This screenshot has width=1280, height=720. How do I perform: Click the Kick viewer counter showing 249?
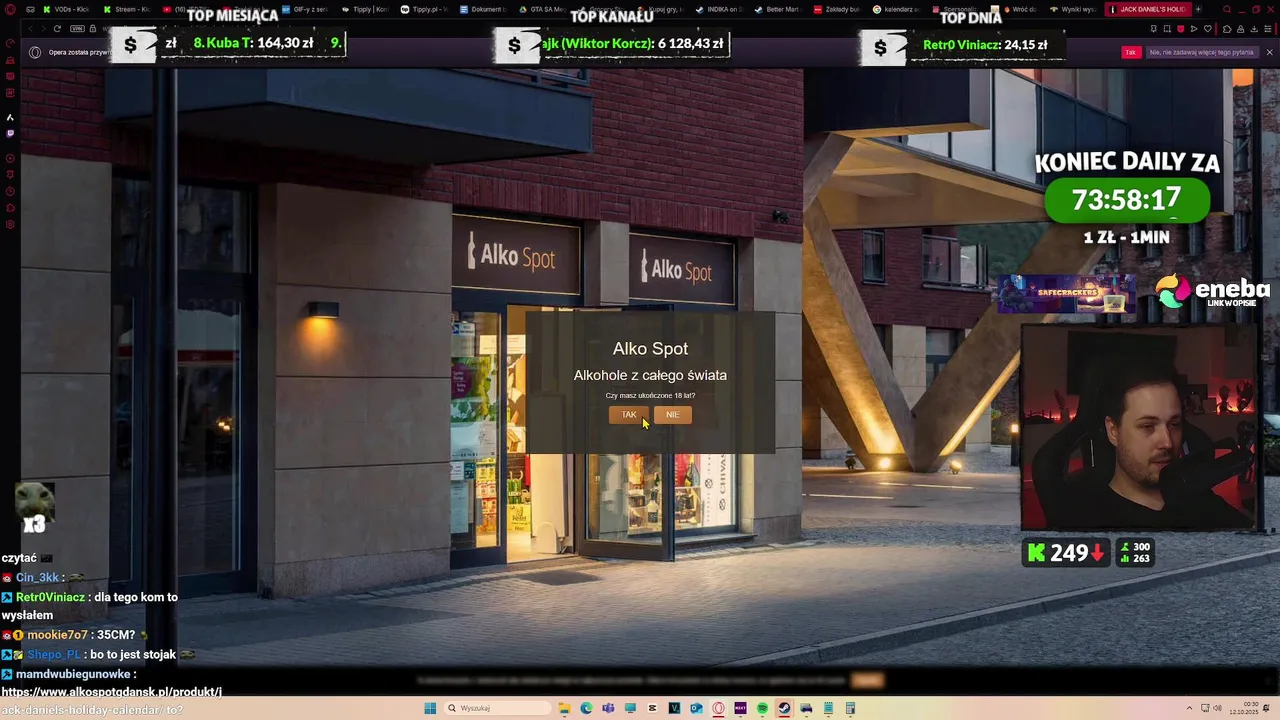coord(1064,553)
